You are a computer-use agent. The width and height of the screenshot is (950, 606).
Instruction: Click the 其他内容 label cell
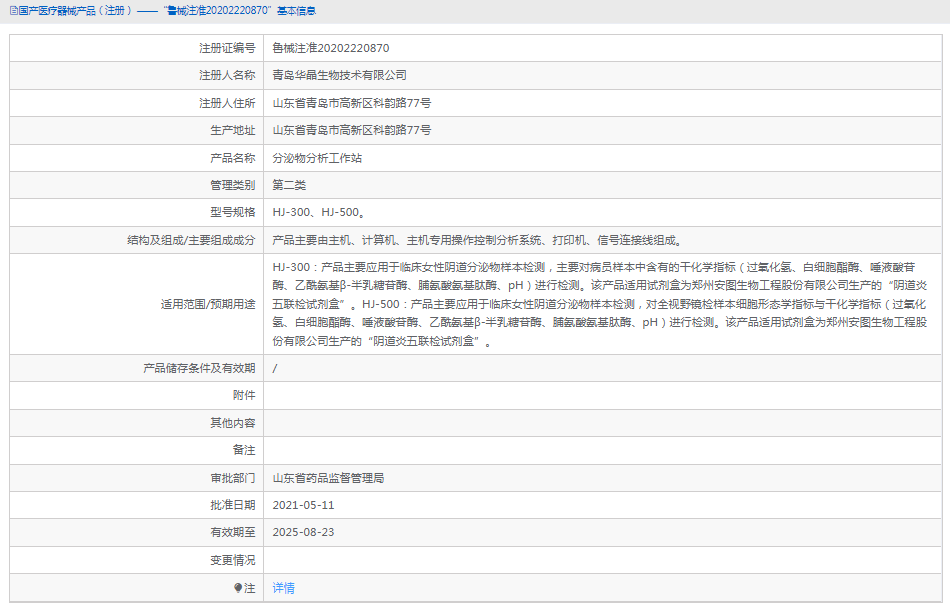coord(137,423)
